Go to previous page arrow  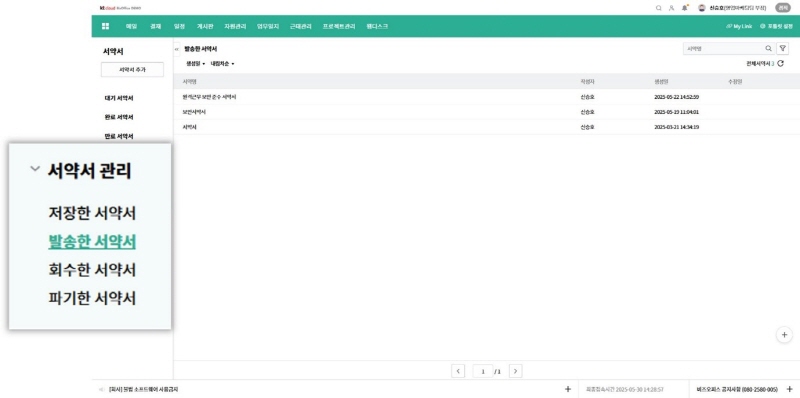pyautogui.click(x=458, y=371)
